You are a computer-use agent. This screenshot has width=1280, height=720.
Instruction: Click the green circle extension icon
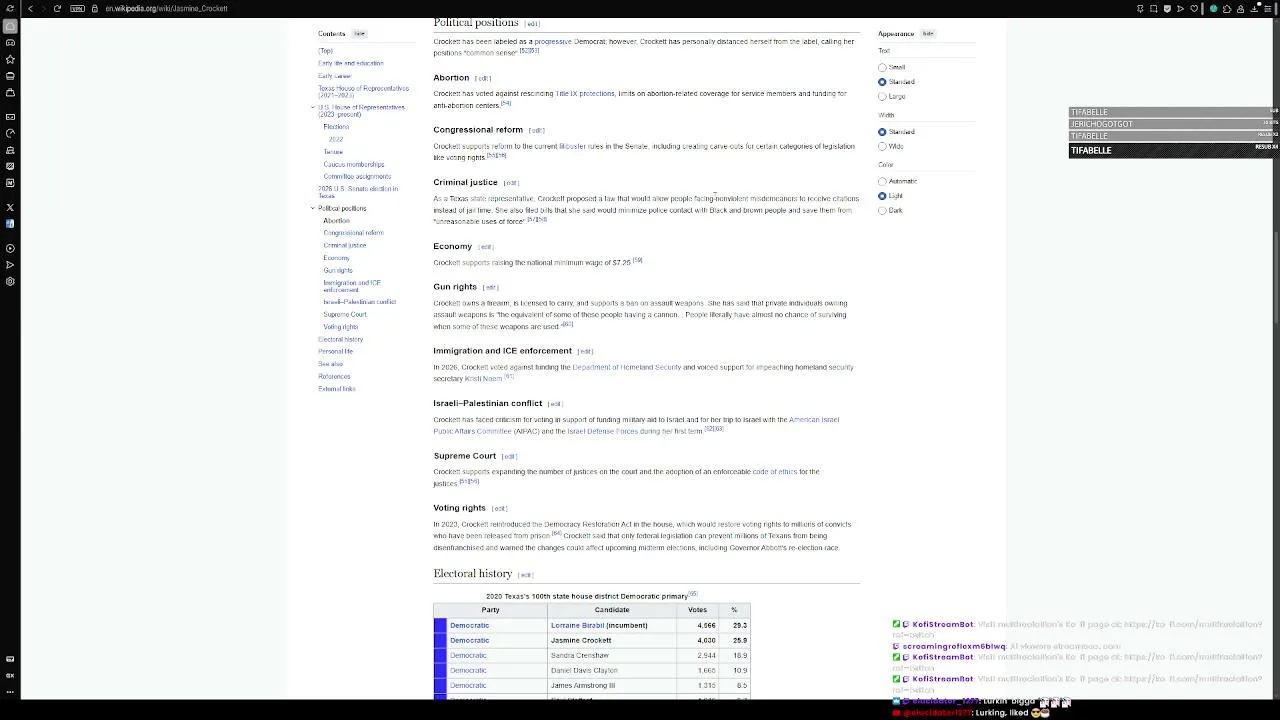point(1214,8)
